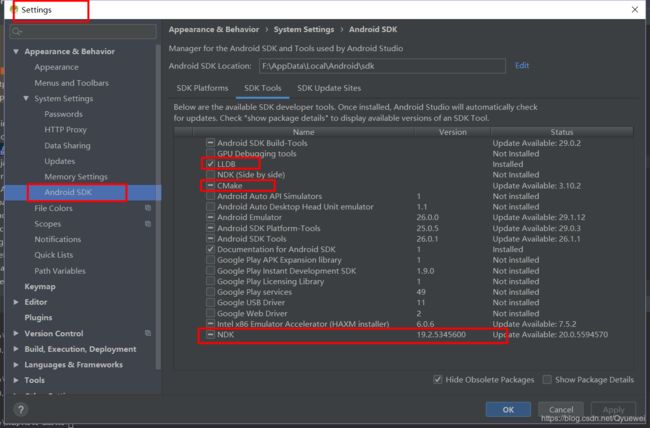Viewport: 650px width, 428px height.
Task: Select Data Sharing in the sidebar
Action: pyautogui.click(x=67, y=146)
